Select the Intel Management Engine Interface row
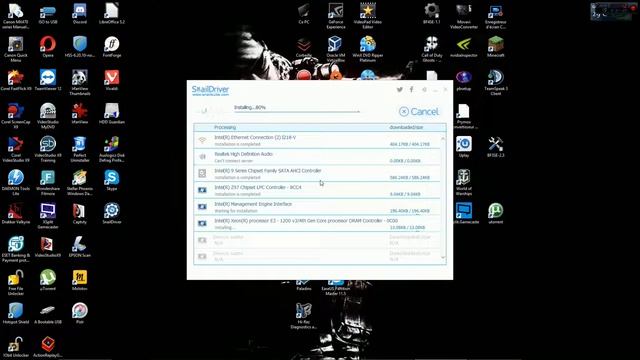The height and width of the screenshot is (360, 640). click(317, 207)
